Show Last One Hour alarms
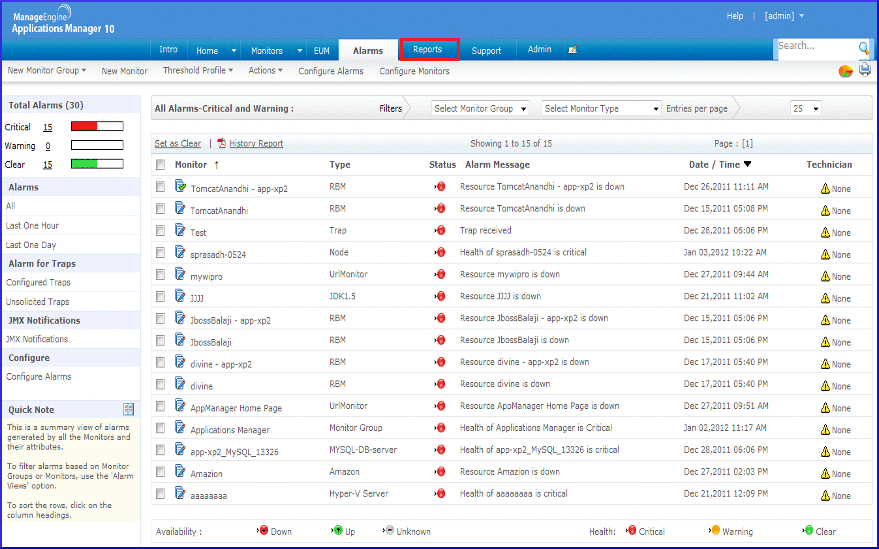Viewport: 879px width, 549px height. coord(33,225)
